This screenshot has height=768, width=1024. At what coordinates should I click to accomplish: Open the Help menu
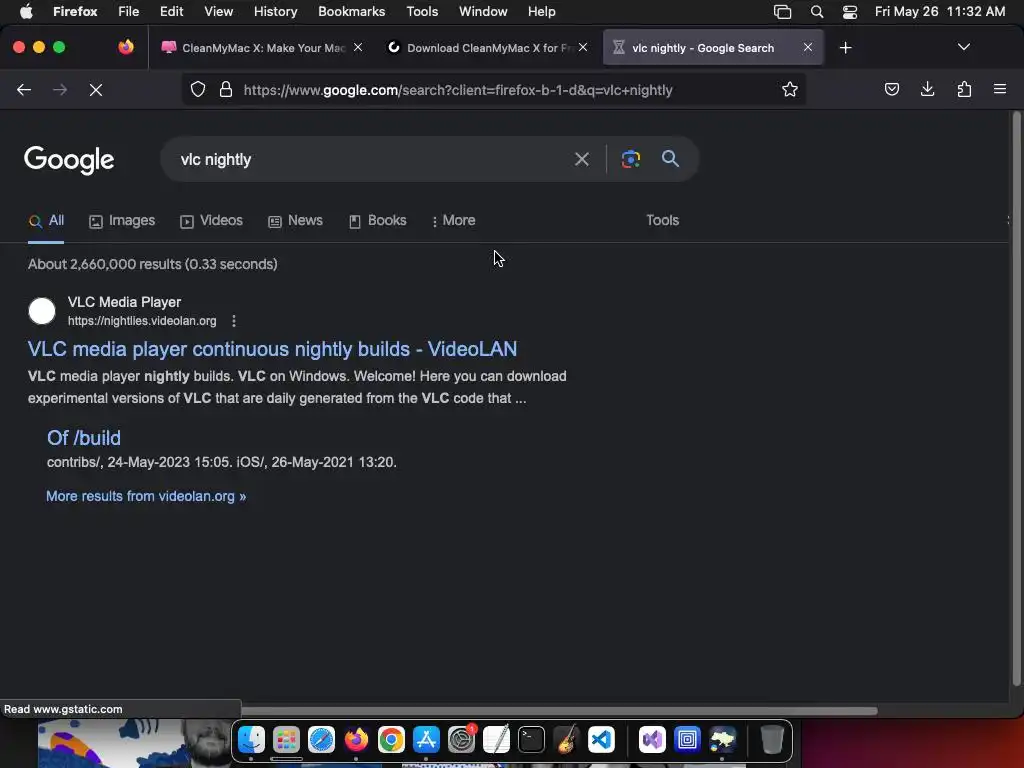pos(541,11)
